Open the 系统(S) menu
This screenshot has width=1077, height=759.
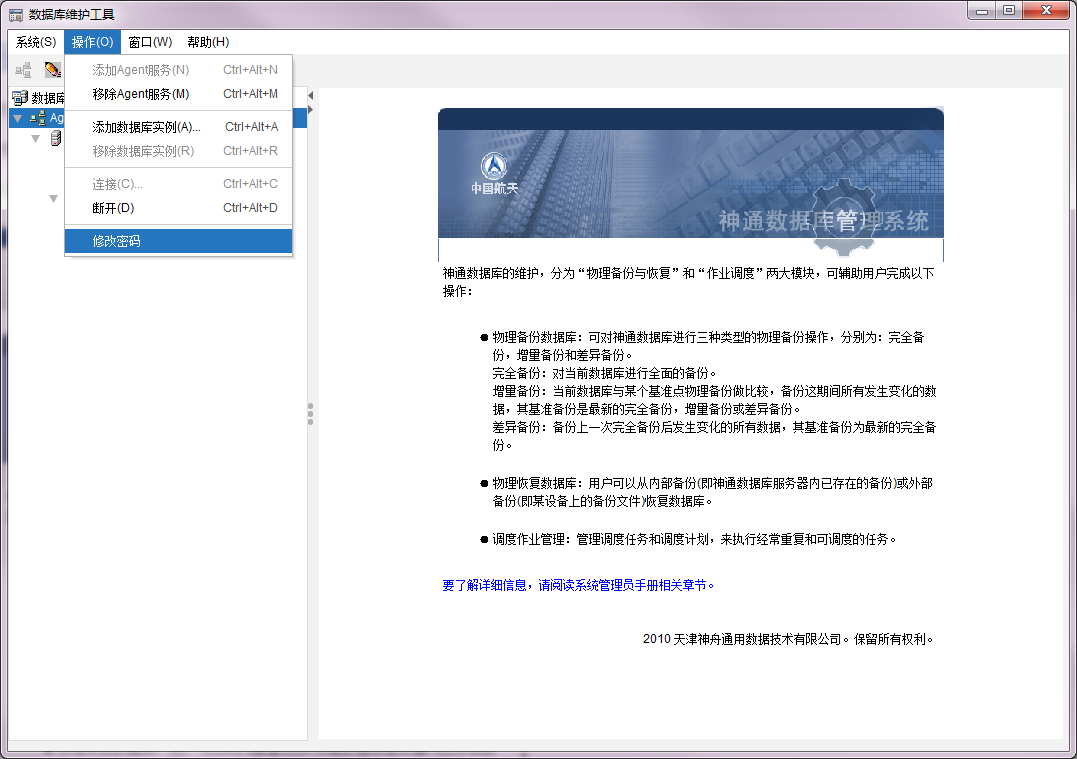(x=36, y=42)
